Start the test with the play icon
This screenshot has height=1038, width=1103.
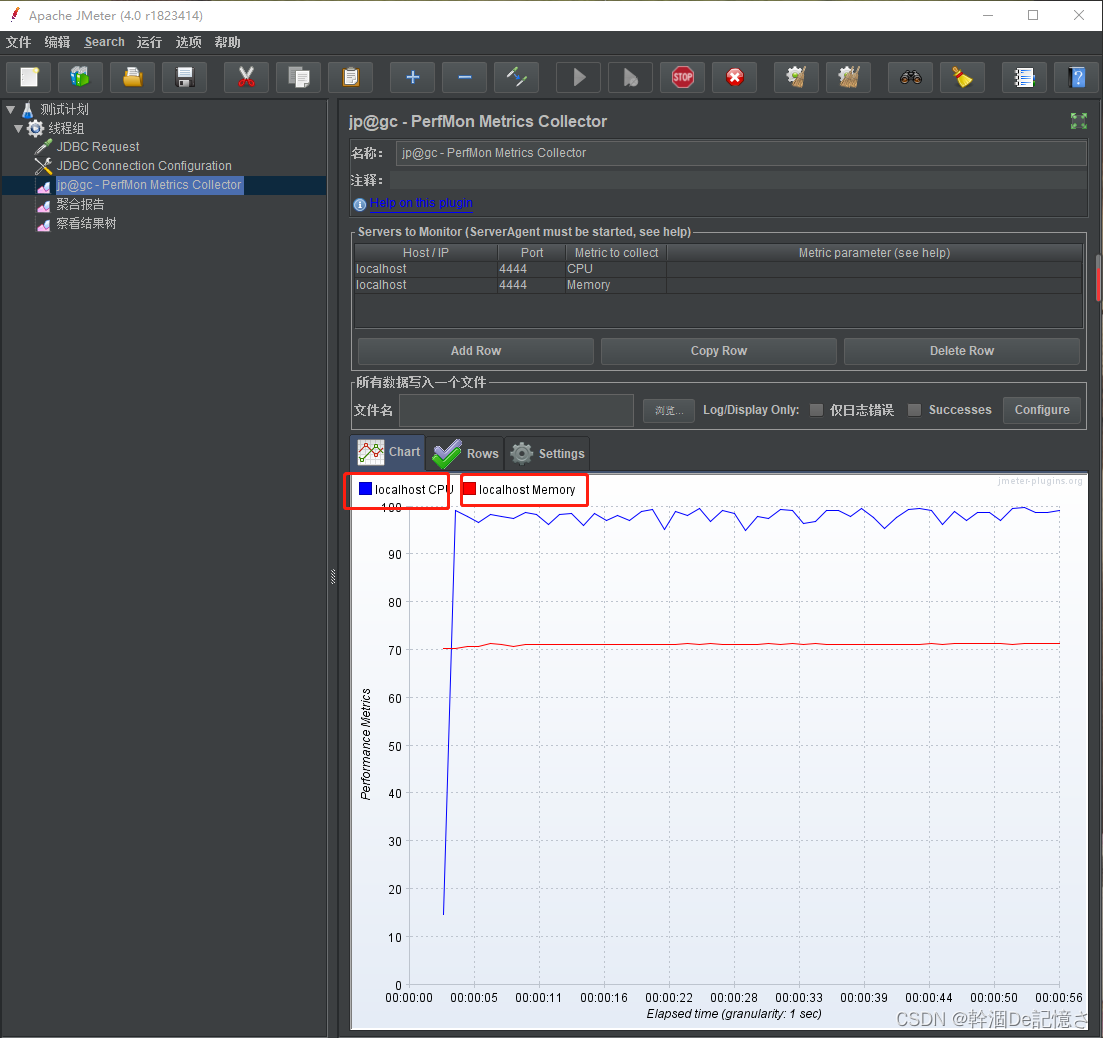[578, 77]
